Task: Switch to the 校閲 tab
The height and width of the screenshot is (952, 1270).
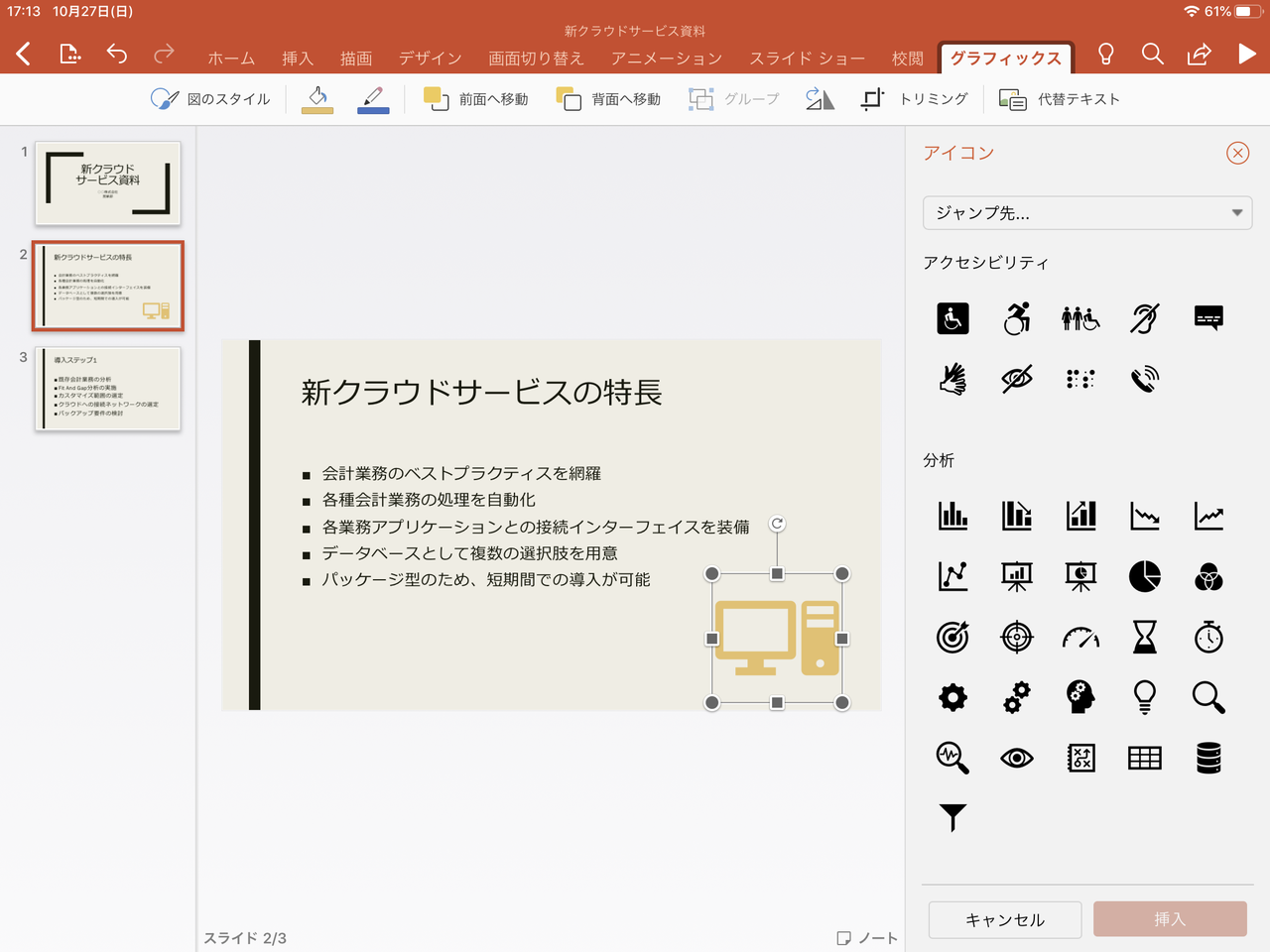Action: 908,59
